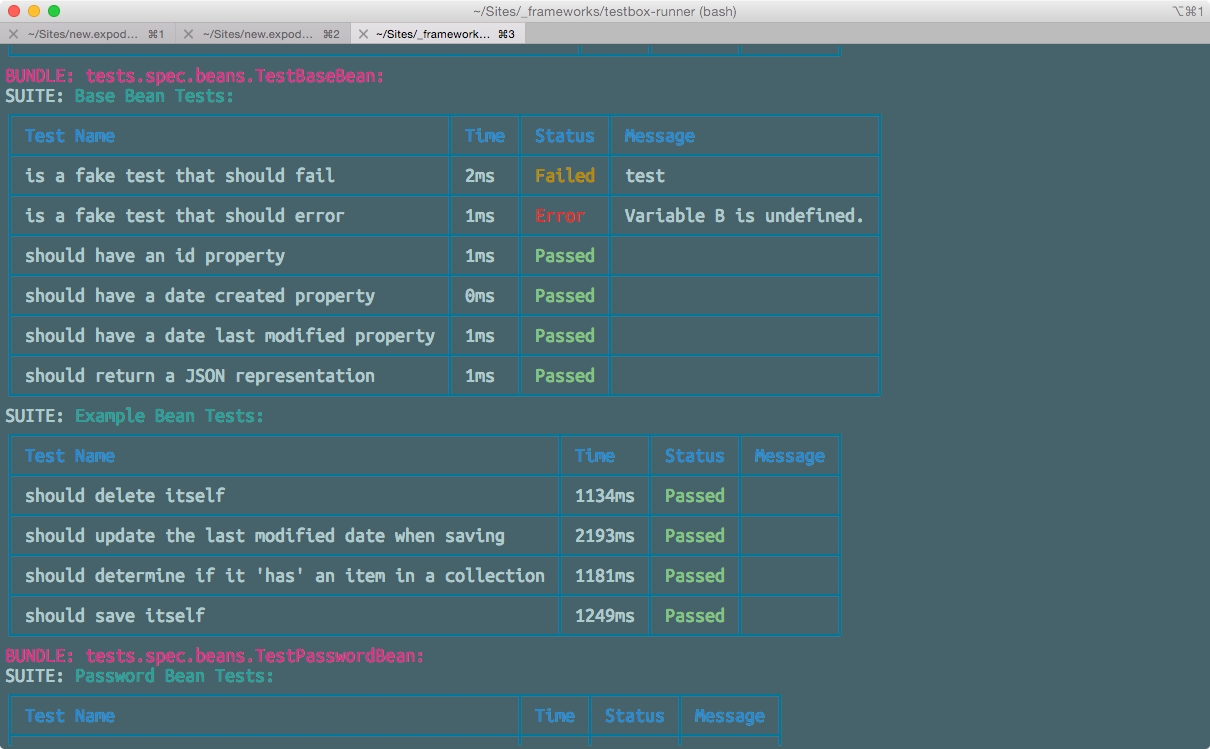Switch to the ⌘2 terminal tab
The height and width of the screenshot is (749, 1210).
265,34
